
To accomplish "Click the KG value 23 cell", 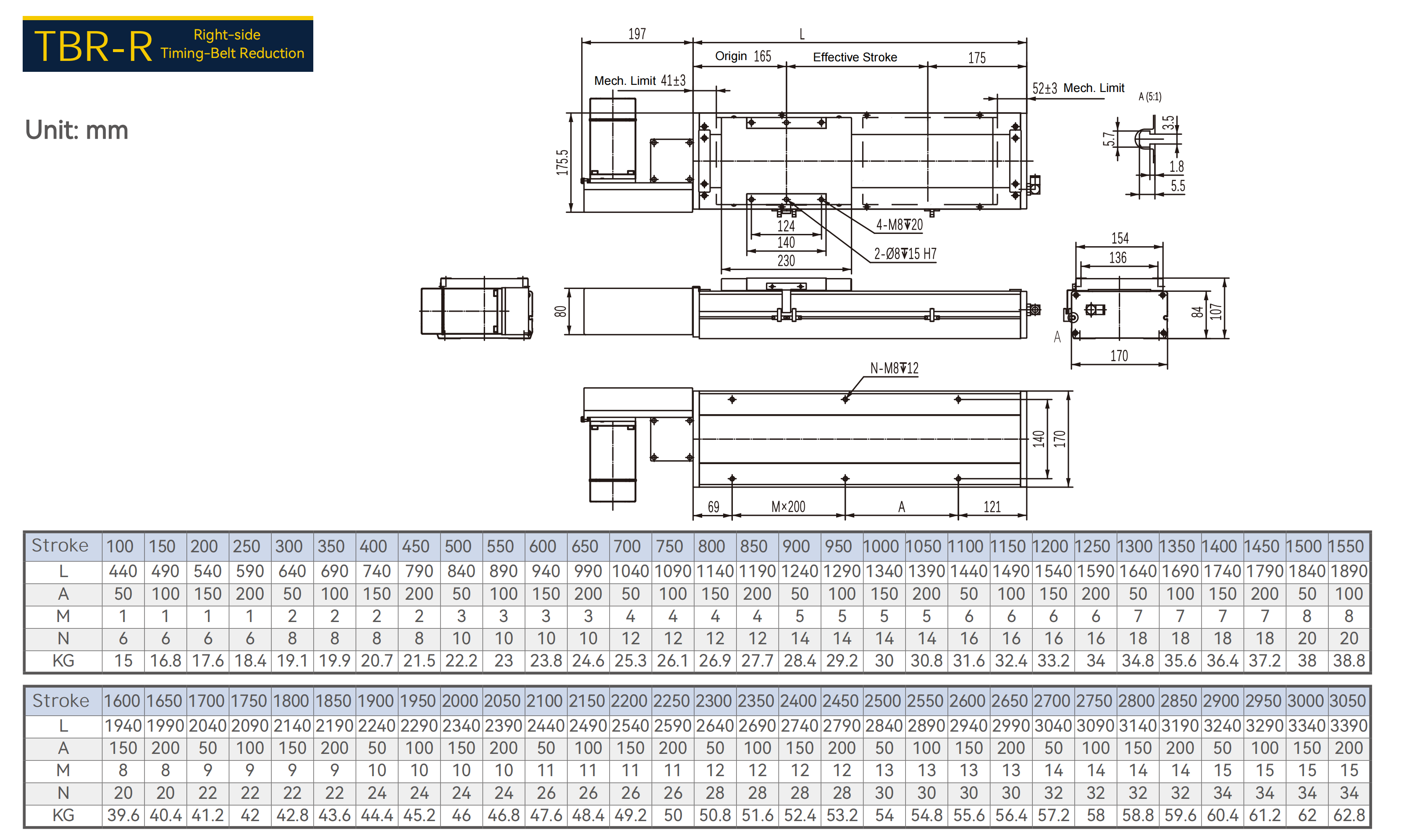I will tap(504, 661).
